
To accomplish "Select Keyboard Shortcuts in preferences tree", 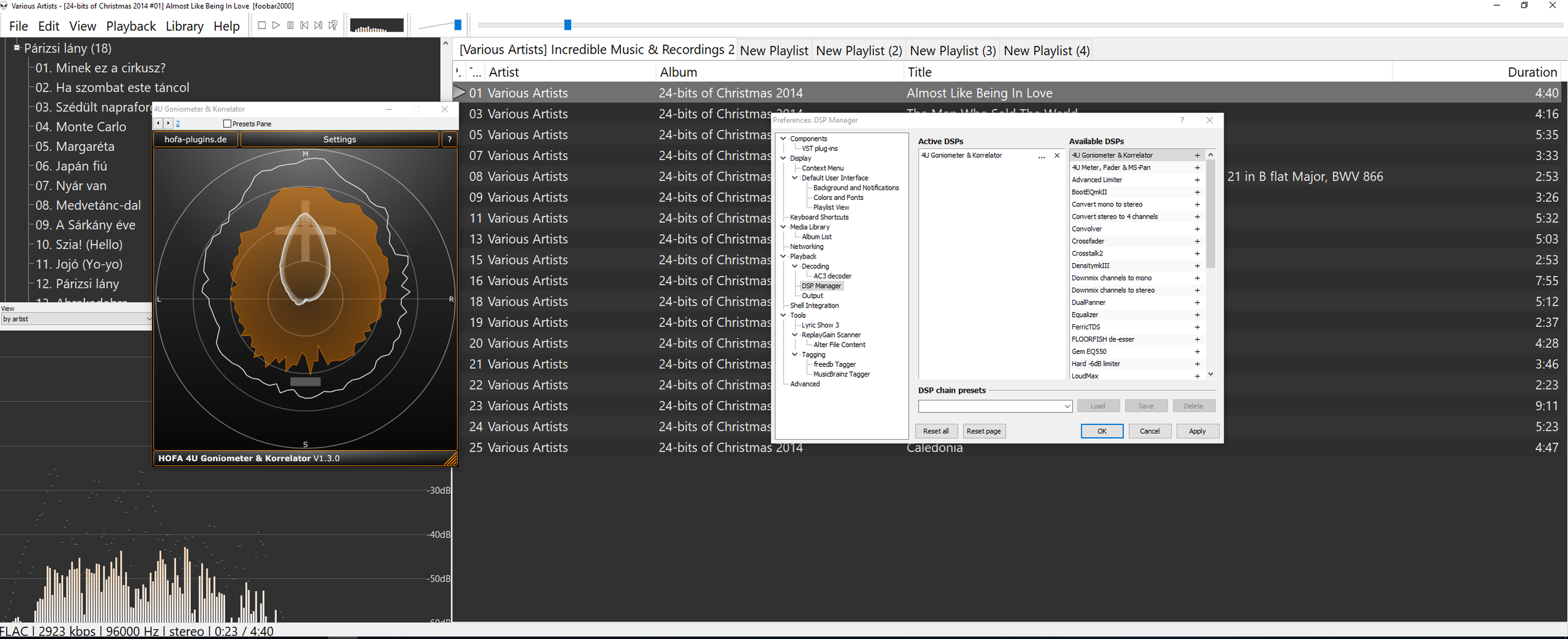I will pos(819,217).
